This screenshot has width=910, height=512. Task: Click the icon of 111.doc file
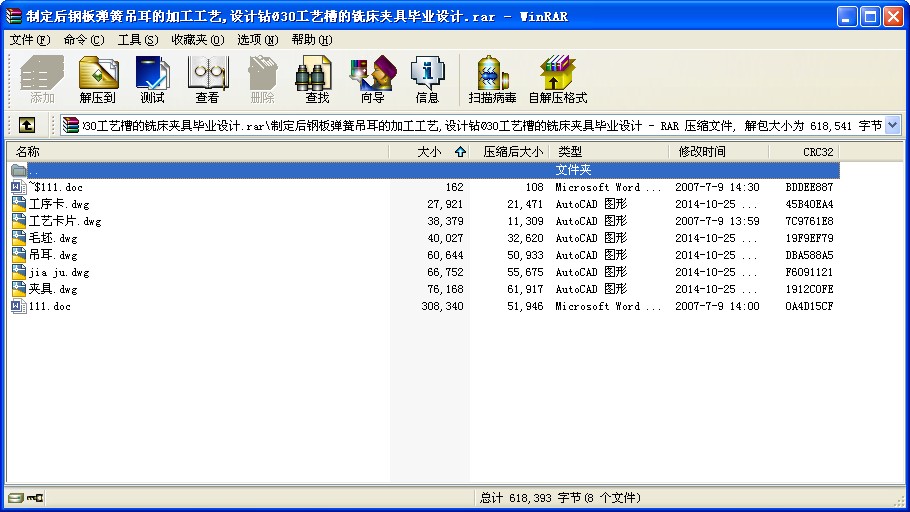[x=19, y=306]
